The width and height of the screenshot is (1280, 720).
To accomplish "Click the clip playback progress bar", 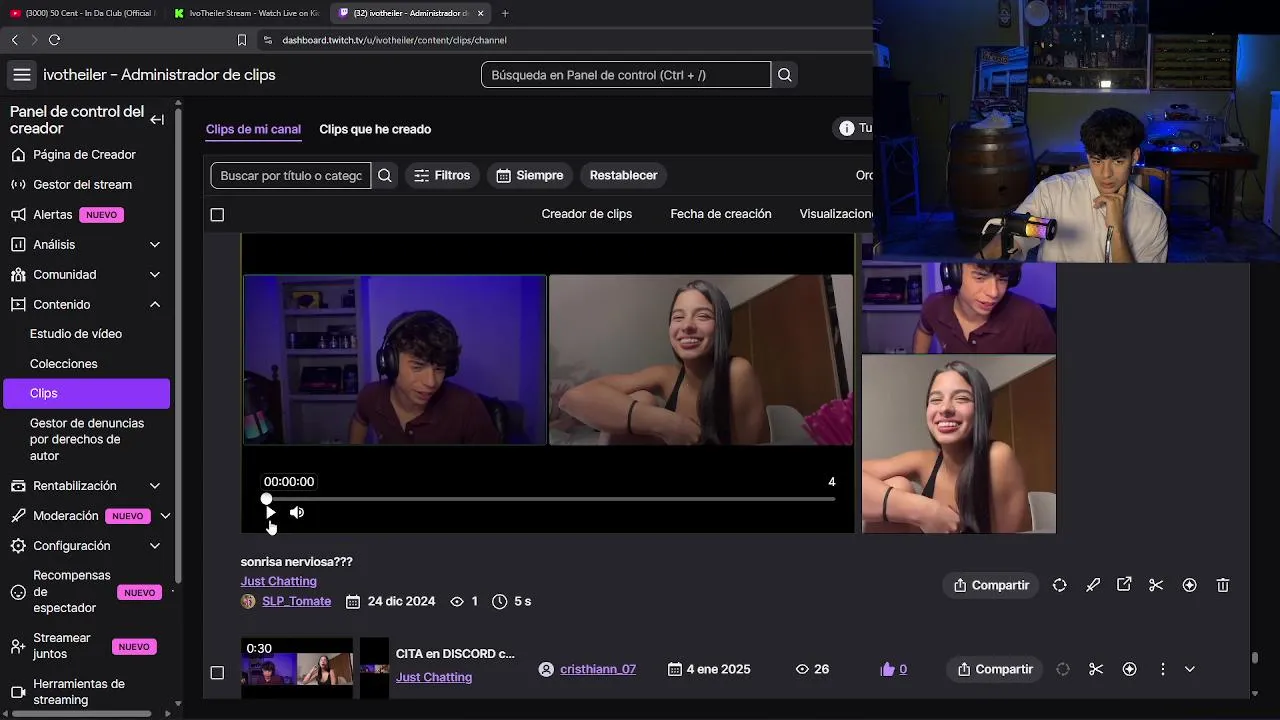I will point(549,498).
